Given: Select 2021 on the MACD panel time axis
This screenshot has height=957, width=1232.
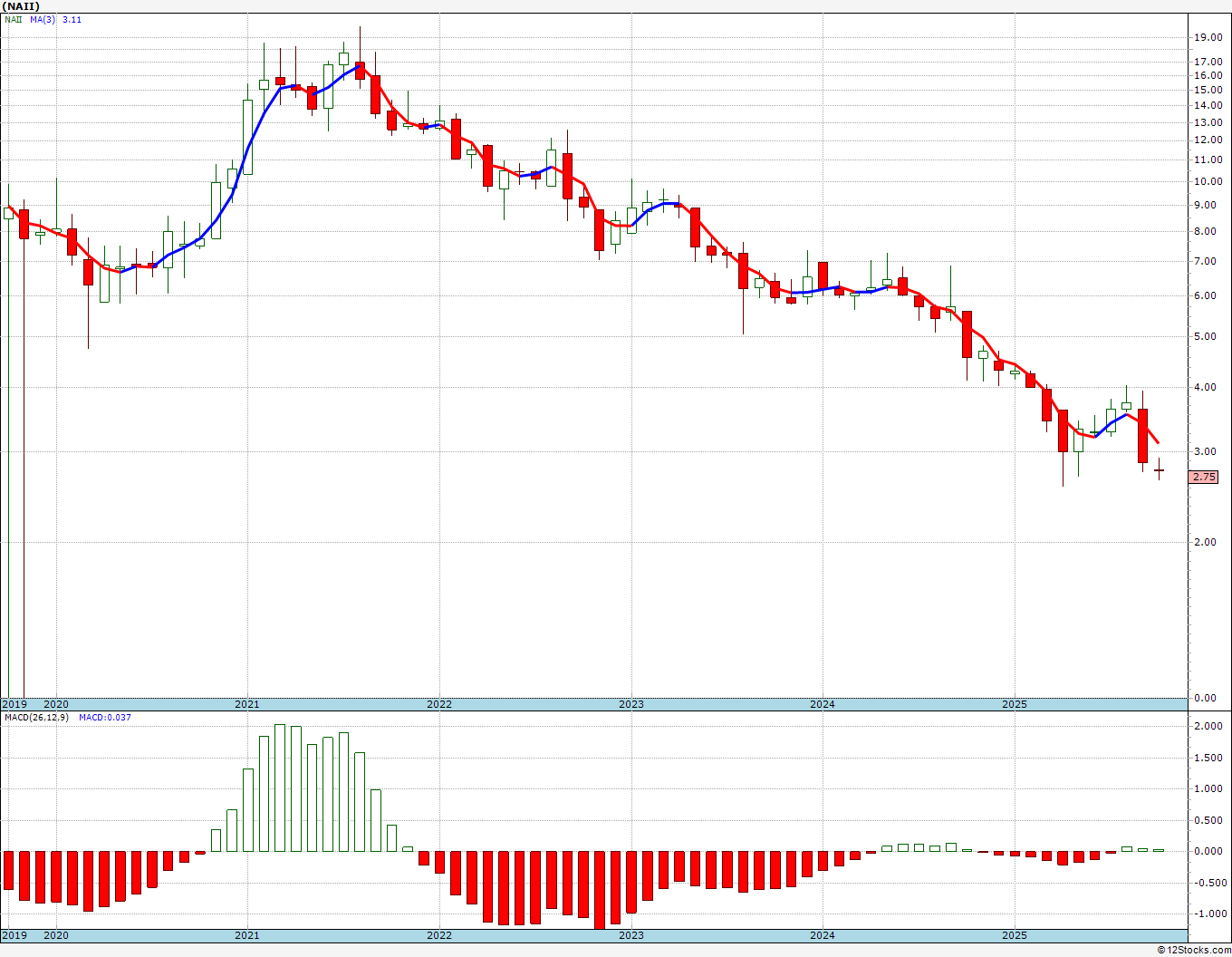Looking at the screenshot, I should [247, 935].
